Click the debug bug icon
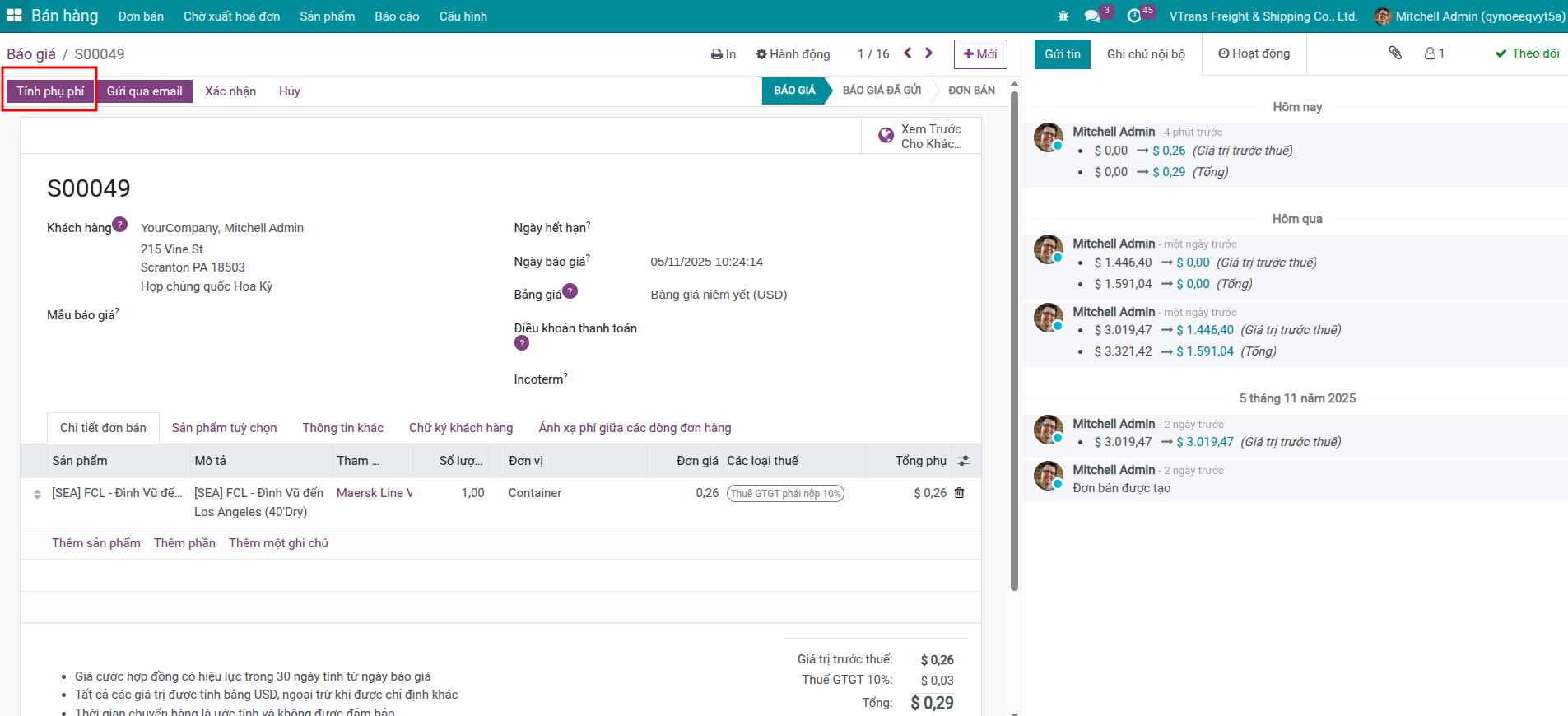The height and width of the screenshot is (716, 1568). (x=1063, y=16)
